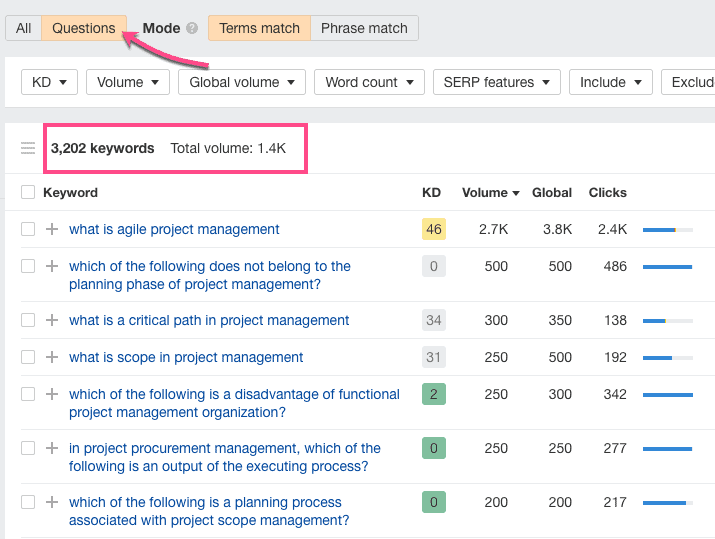This screenshot has width=715, height=539.
Task: Click the 'Total volume: 1.4K' text
Action: click(x=228, y=148)
